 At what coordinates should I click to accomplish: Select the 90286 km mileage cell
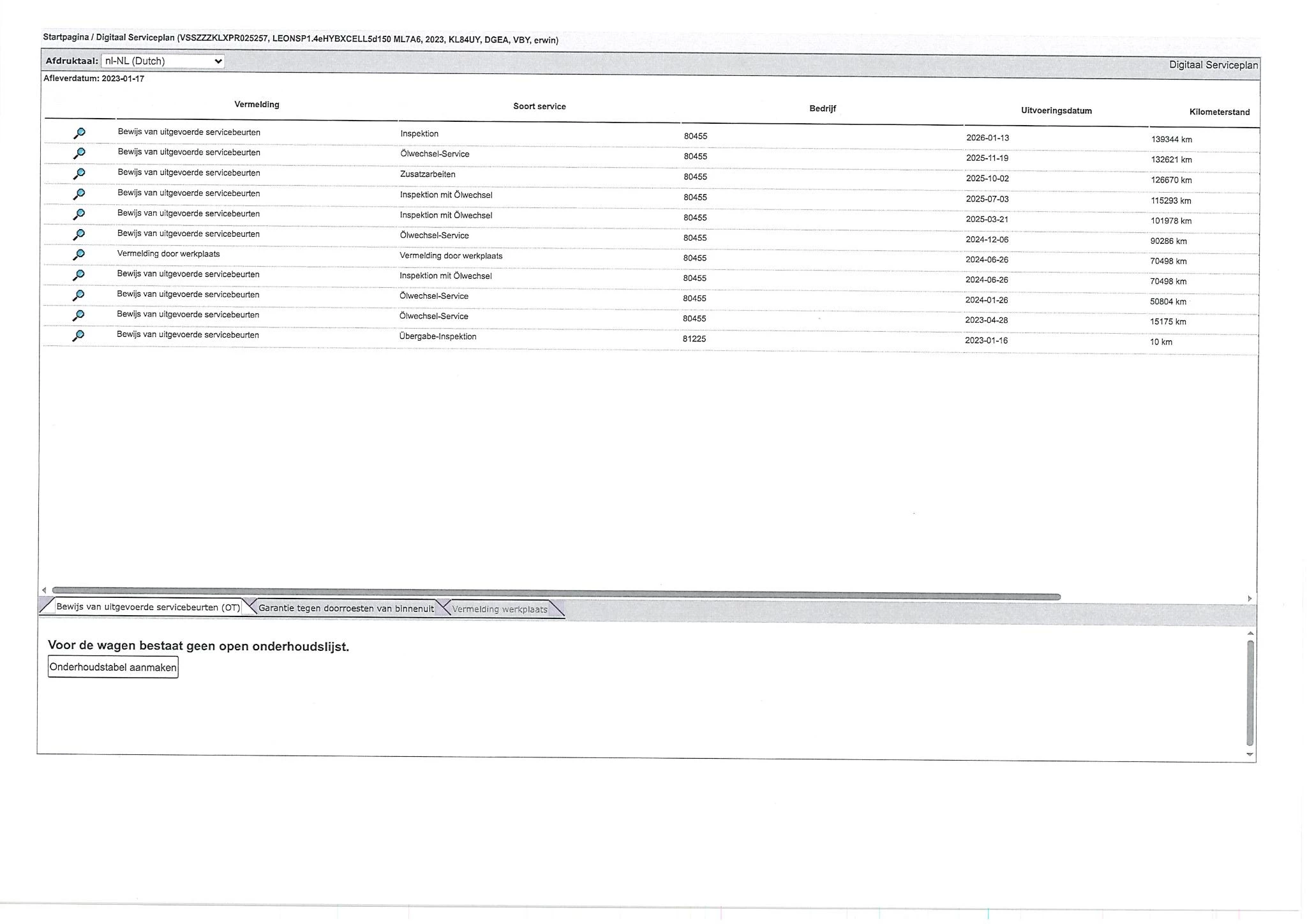(1169, 241)
